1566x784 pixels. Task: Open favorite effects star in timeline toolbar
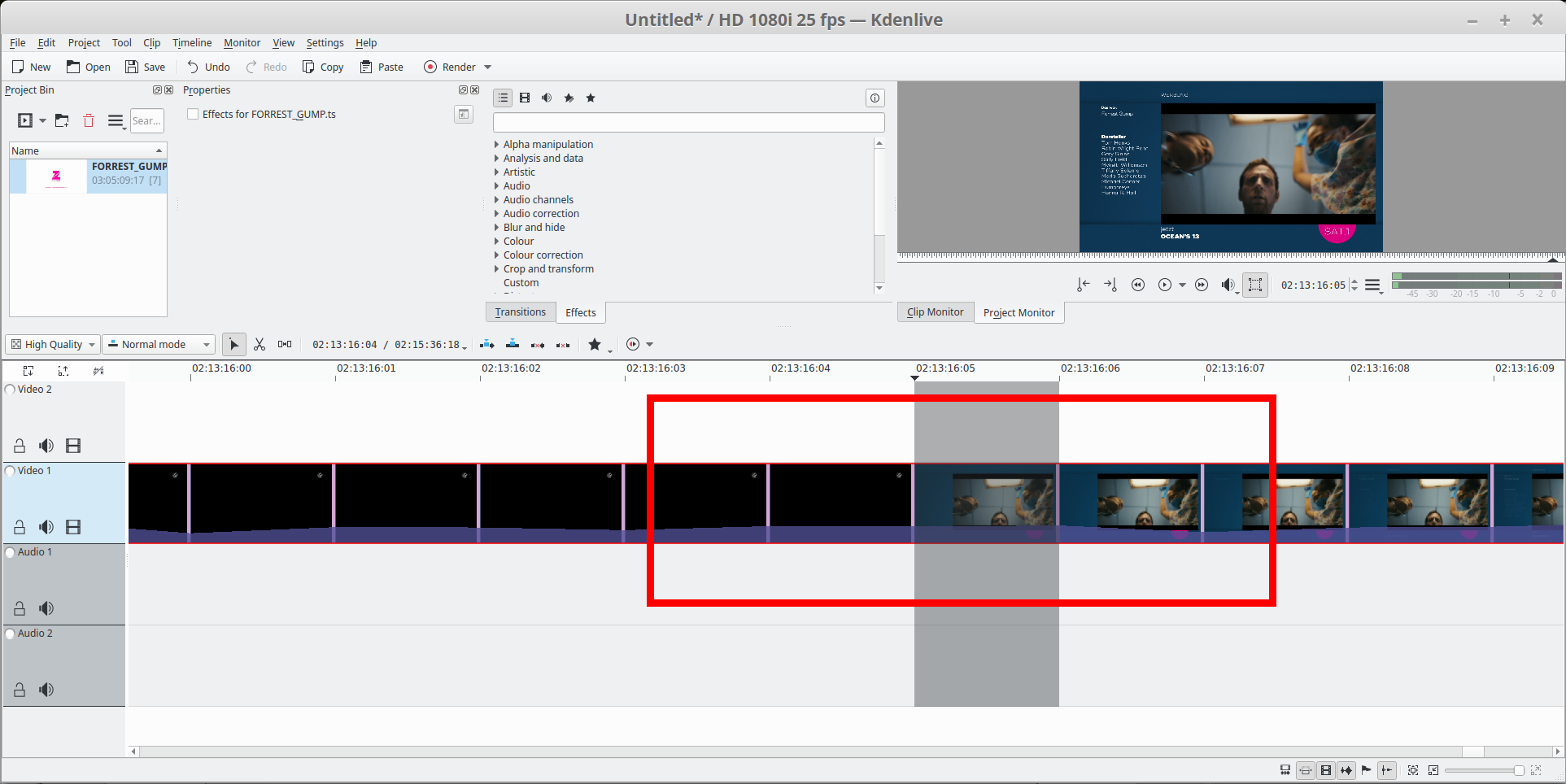[x=595, y=345]
